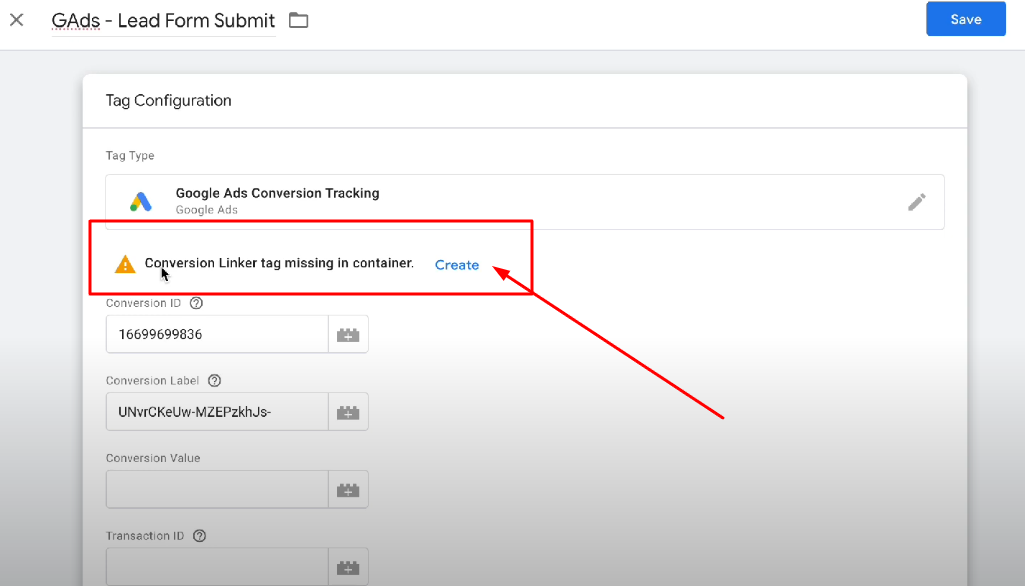Image resolution: width=1025 pixels, height=586 pixels.
Task: Open the folder icon beside tag name
Action: tap(299, 20)
